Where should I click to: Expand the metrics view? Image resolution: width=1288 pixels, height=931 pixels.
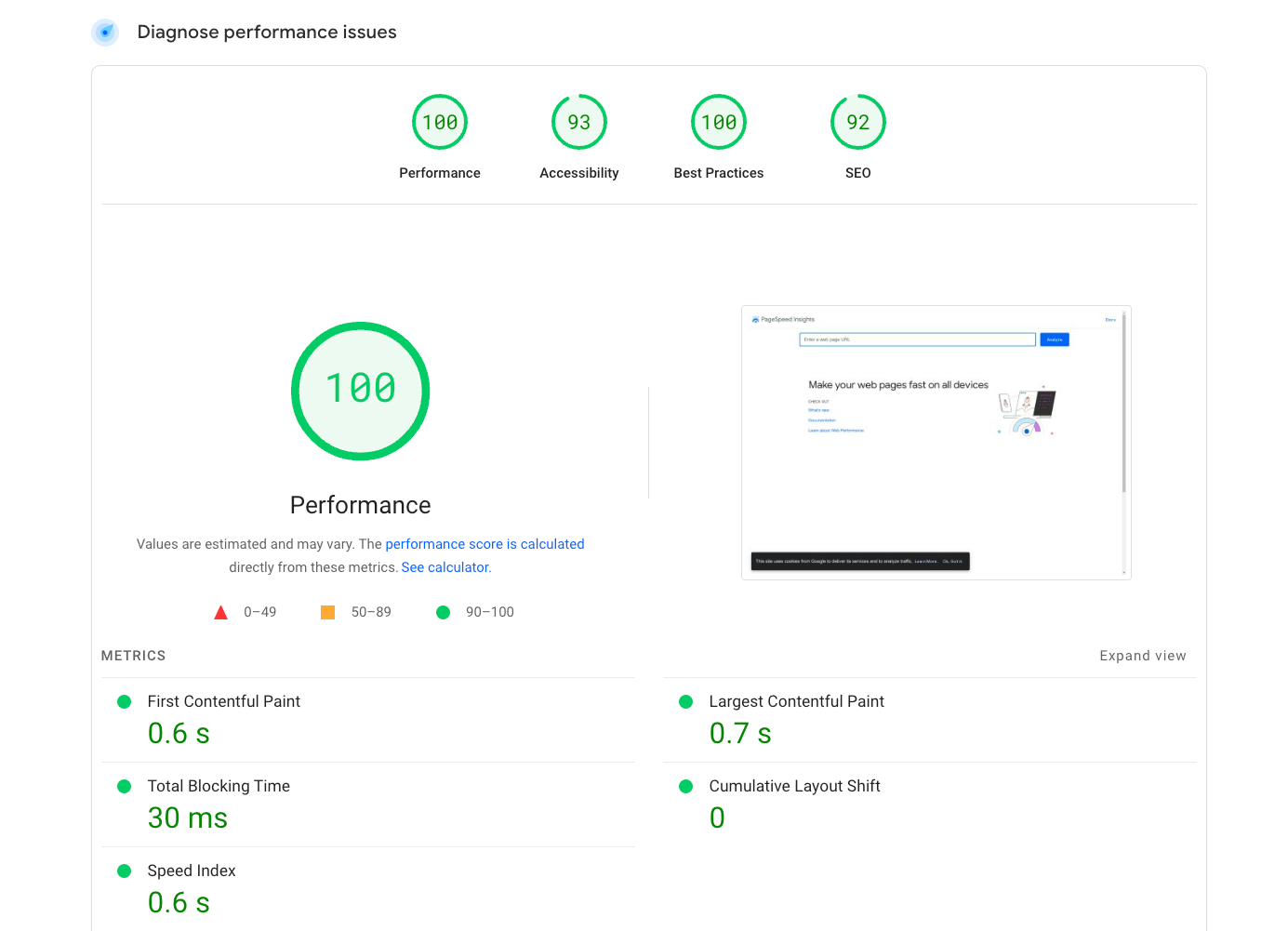tap(1143, 656)
